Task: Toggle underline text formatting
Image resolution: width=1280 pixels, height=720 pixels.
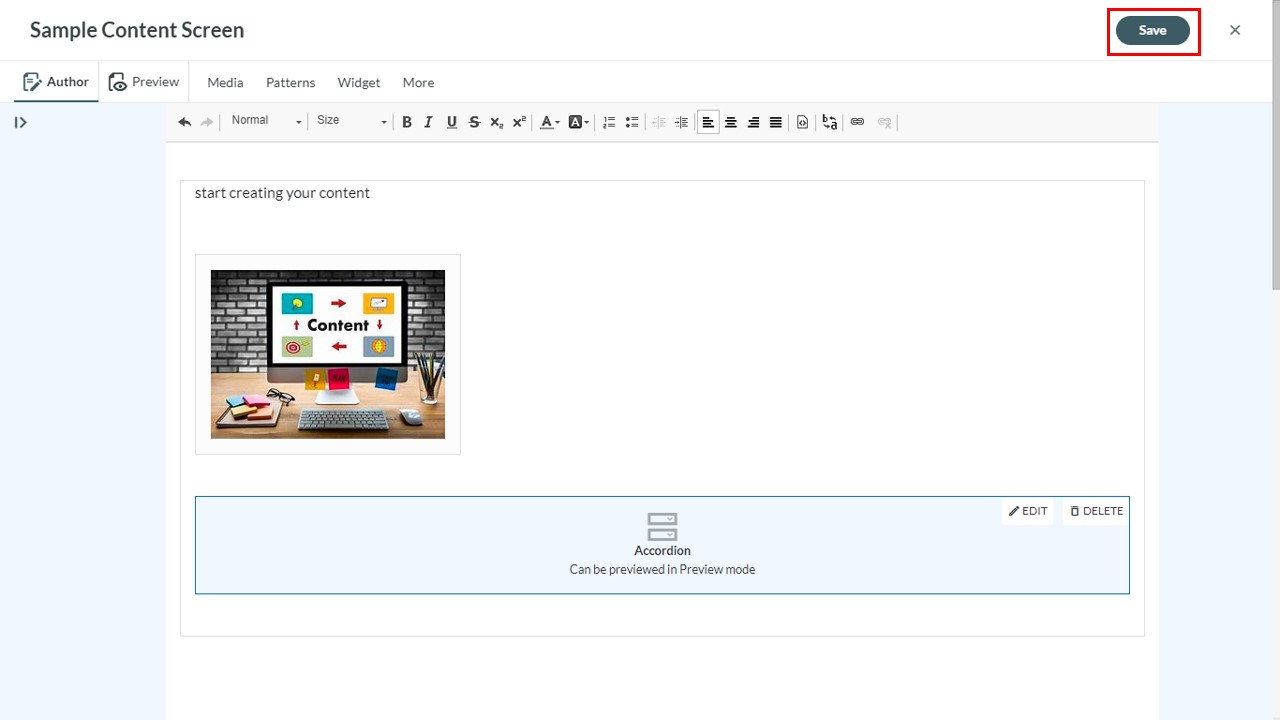Action: pyautogui.click(x=452, y=122)
